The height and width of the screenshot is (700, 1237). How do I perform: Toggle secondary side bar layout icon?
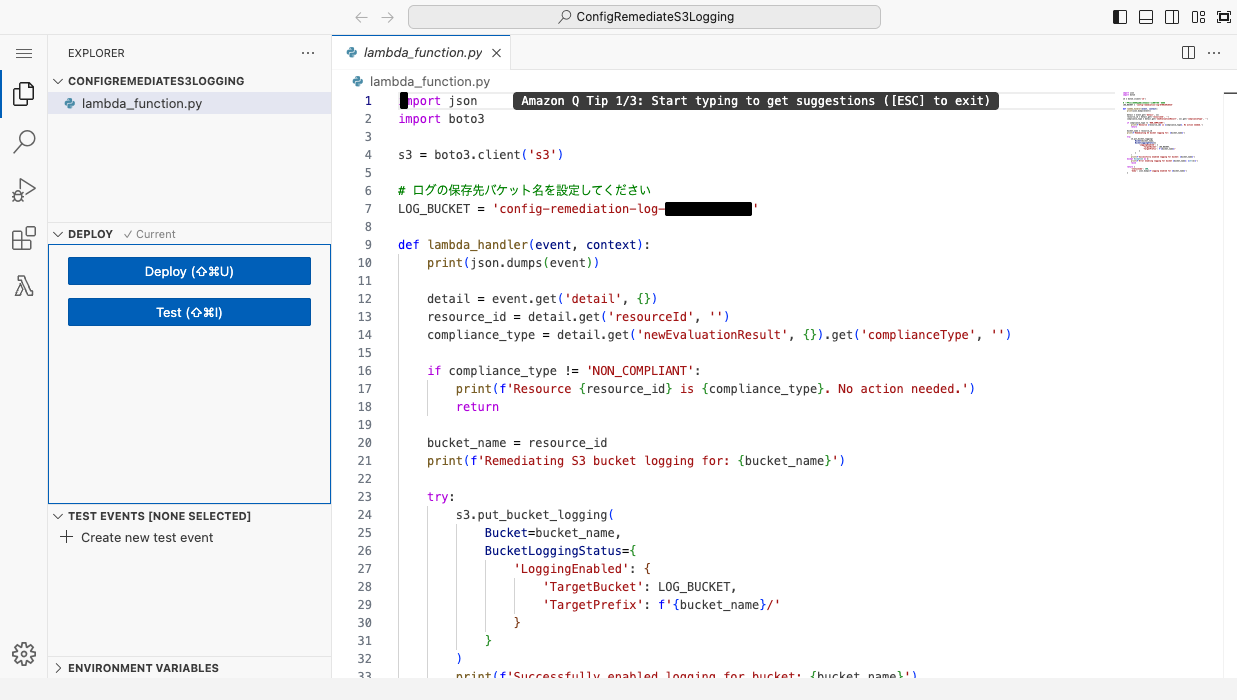click(x=1172, y=17)
